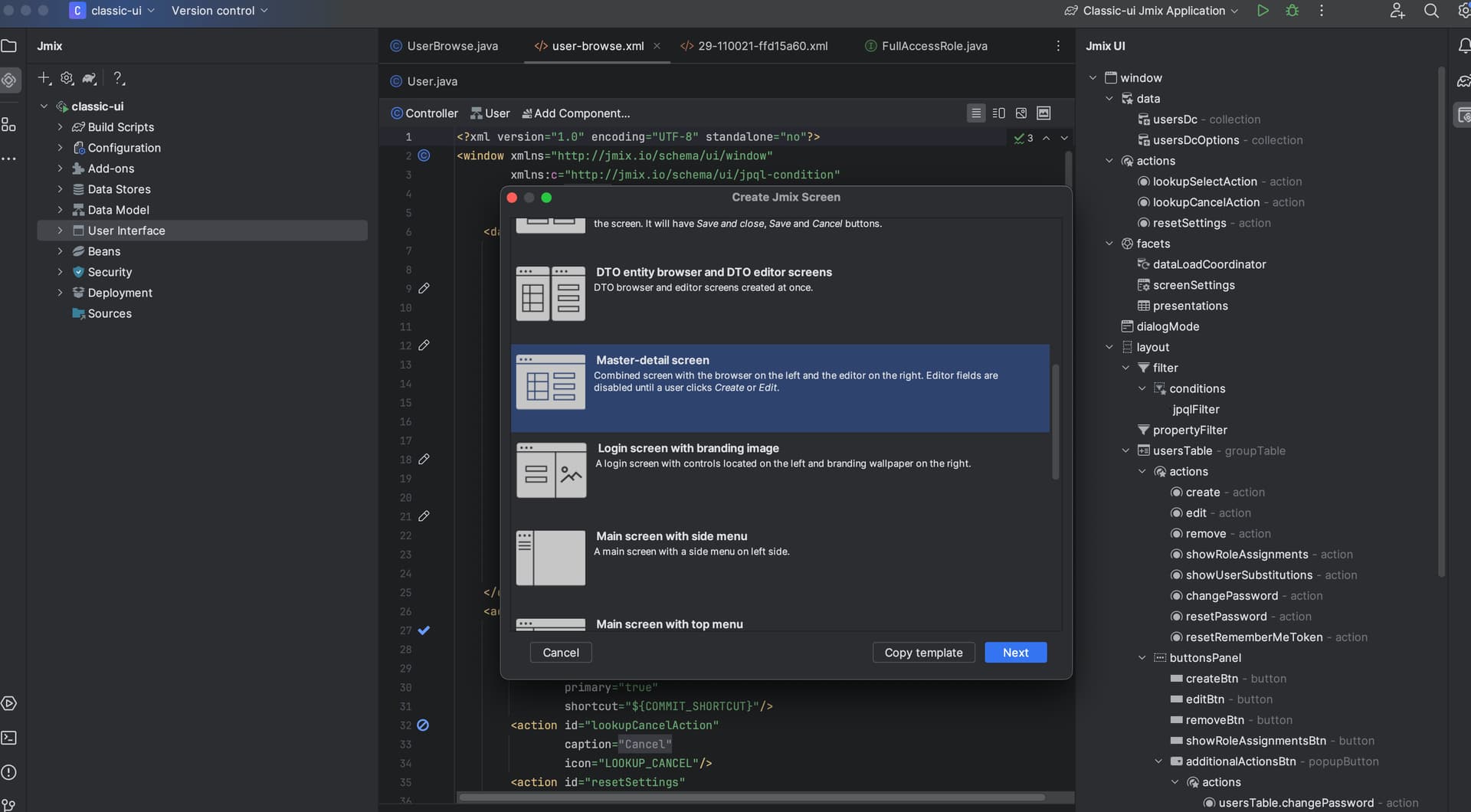Click inspection widget showing 3 typos
Screen dimensions: 1471x812
tap(1024, 138)
